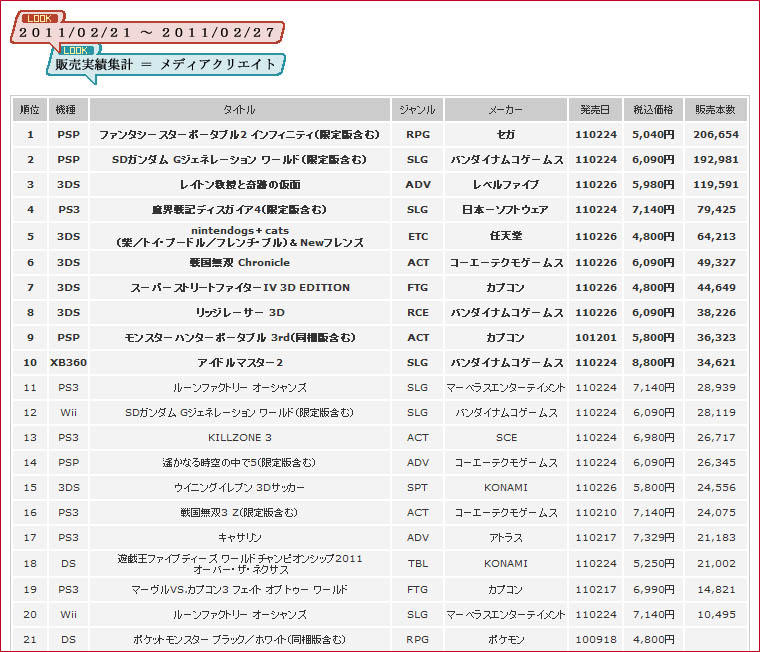Click sales figure 49,327
The height and width of the screenshot is (652, 760).
point(716,262)
